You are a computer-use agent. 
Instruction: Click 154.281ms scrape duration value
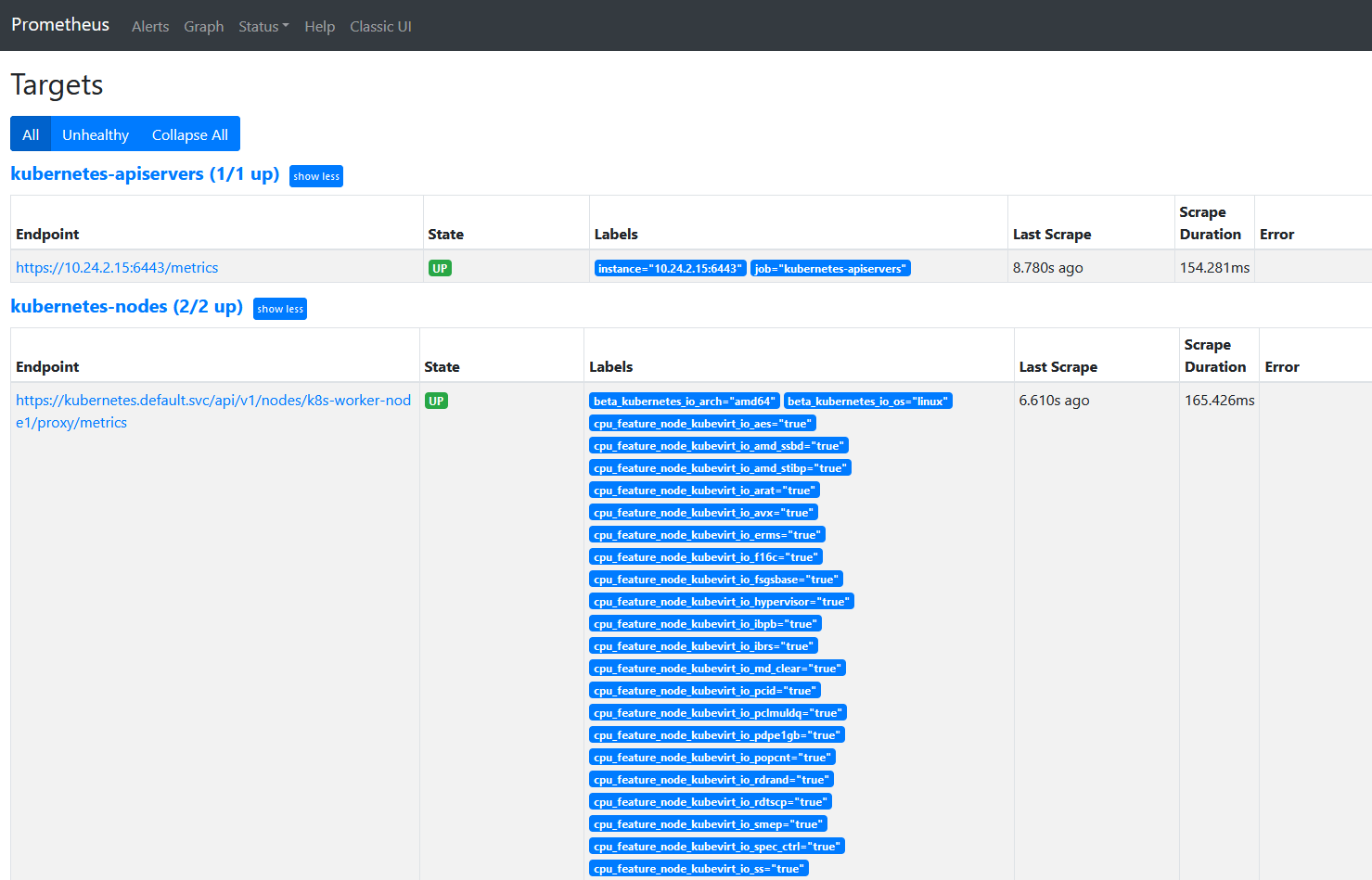[x=1214, y=267]
